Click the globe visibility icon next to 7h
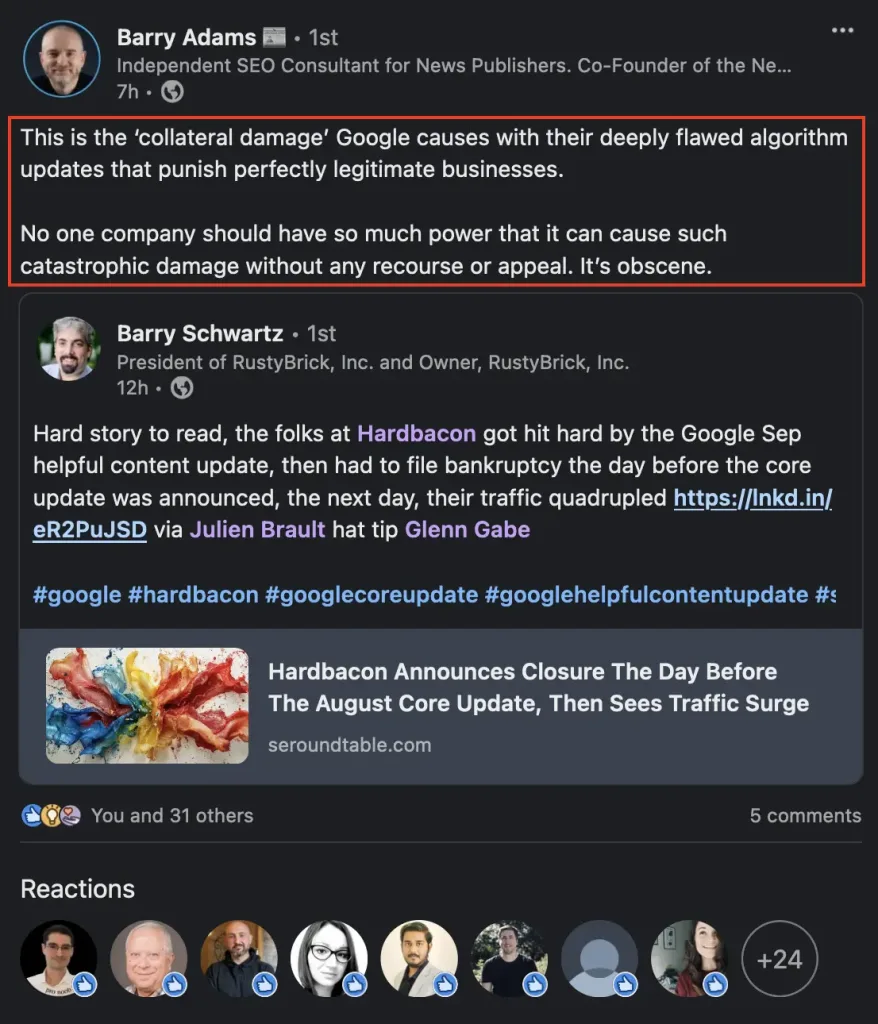The width and height of the screenshot is (878, 1024). (172, 92)
